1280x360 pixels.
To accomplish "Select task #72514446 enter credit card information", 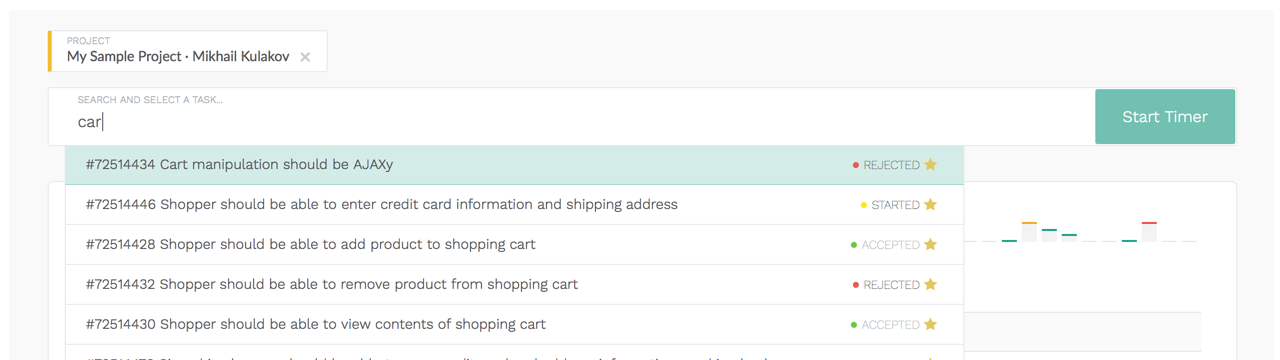I will click(x=515, y=205).
